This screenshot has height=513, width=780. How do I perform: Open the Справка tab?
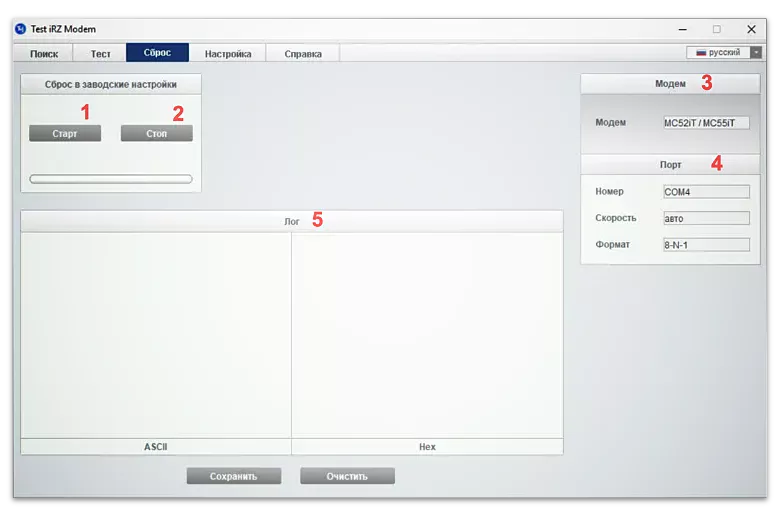point(302,54)
